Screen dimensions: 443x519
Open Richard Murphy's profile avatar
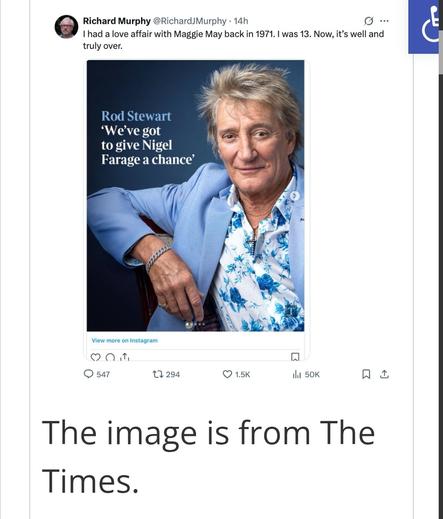(66, 27)
